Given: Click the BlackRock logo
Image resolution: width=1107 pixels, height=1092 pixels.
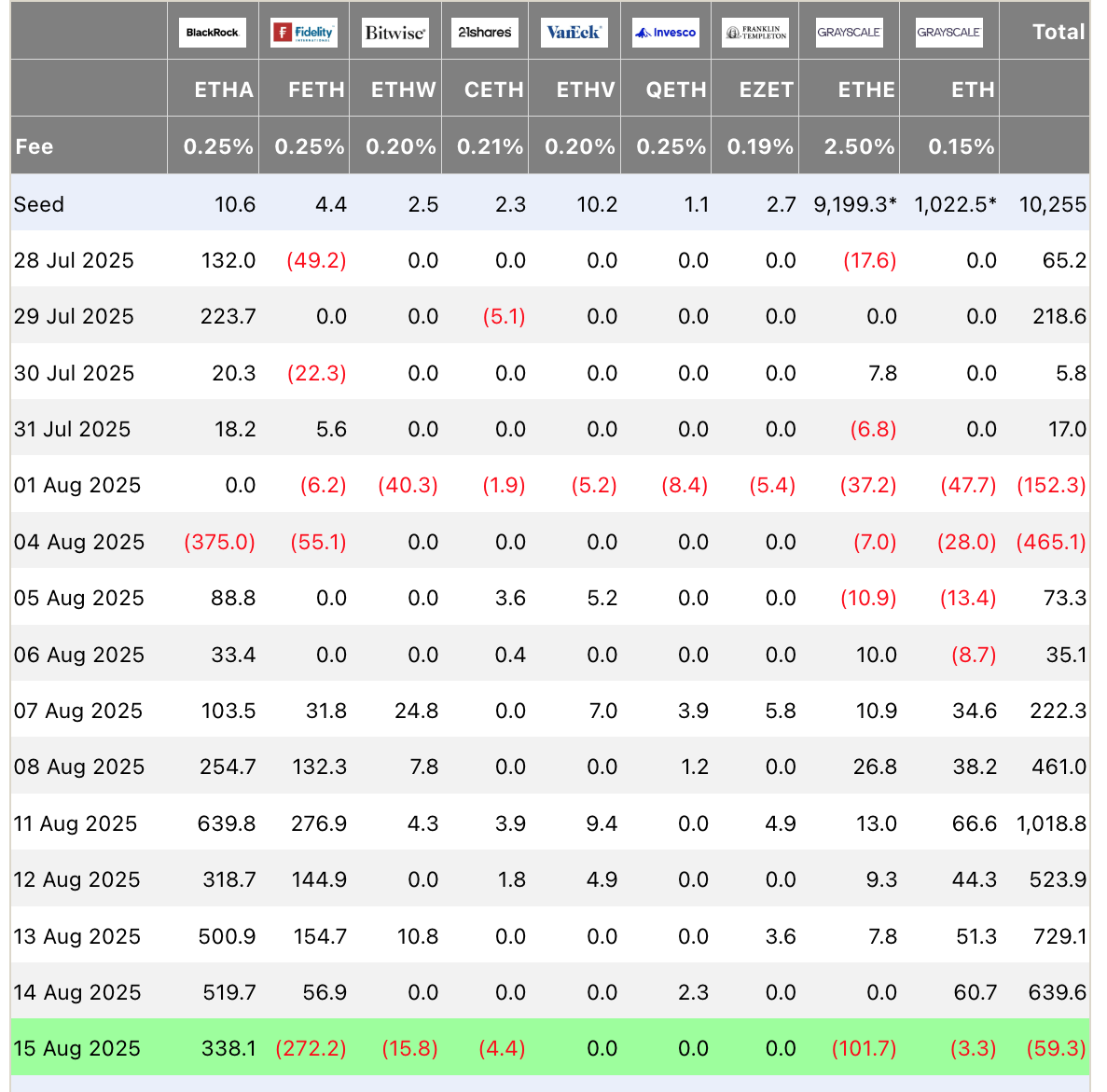Looking at the screenshot, I should [x=213, y=33].
